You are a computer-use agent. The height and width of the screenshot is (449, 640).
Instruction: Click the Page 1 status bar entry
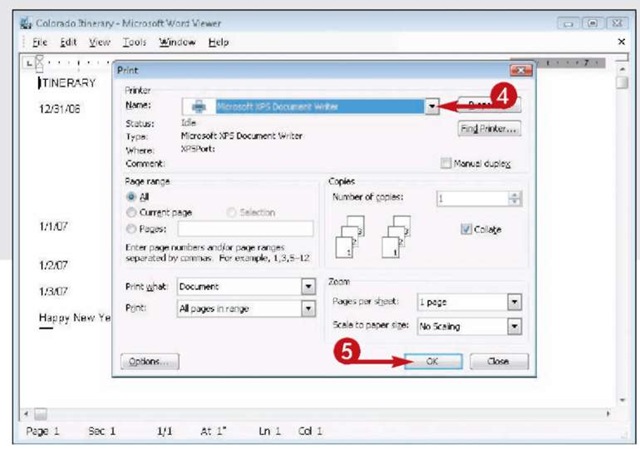pos(42,431)
